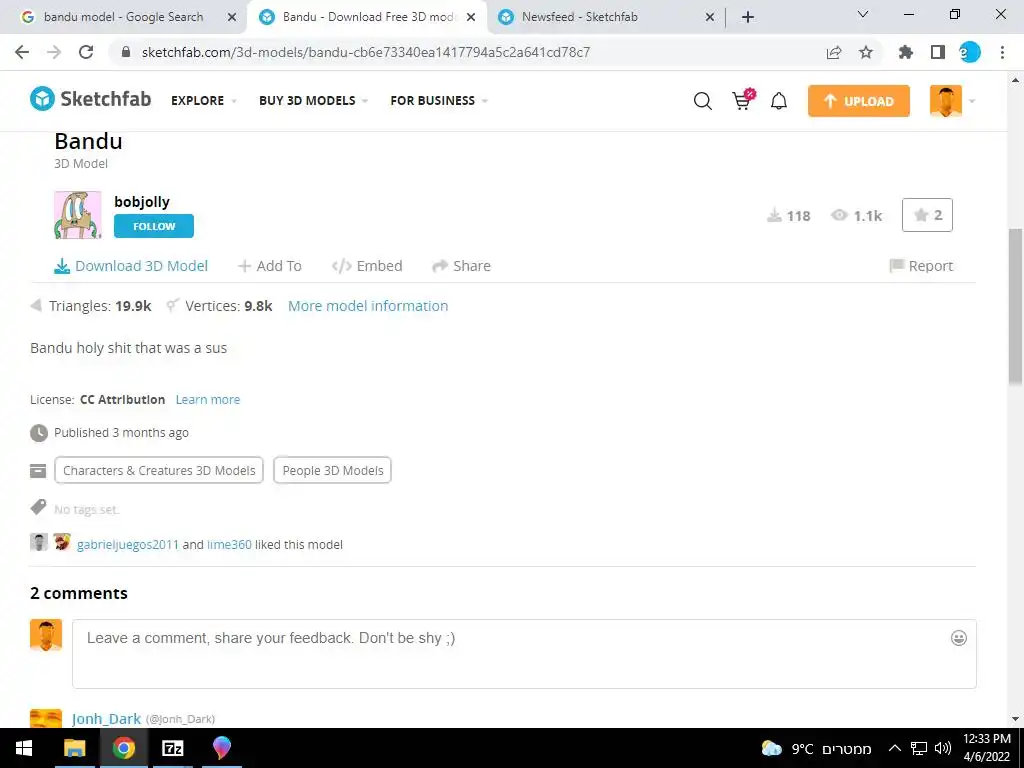Image resolution: width=1024 pixels, height=768 pixels.
Task: Open the volume control in tray
Action: 942,748
